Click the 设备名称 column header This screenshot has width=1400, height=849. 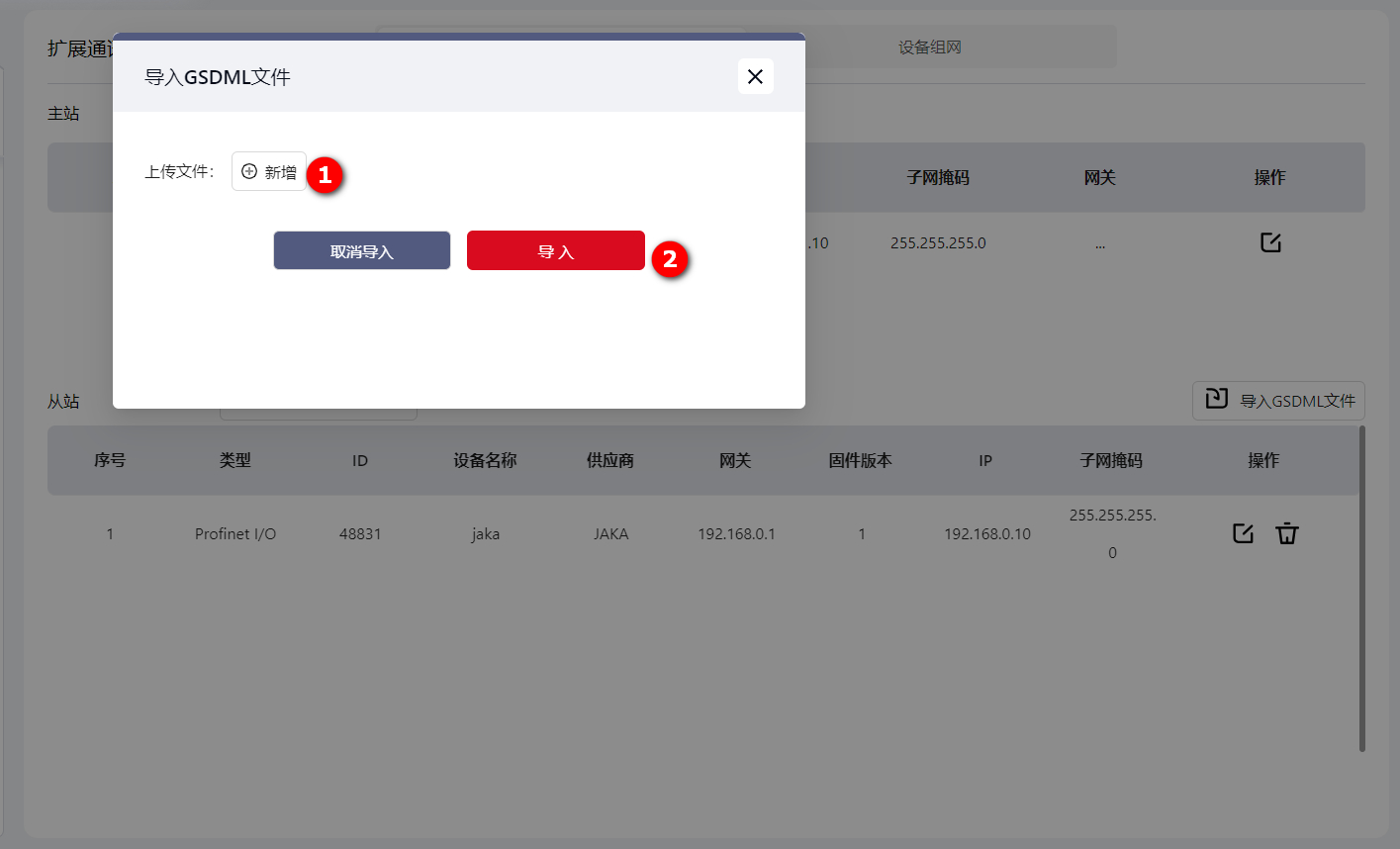pyautogui.click(x=485, y=460)
